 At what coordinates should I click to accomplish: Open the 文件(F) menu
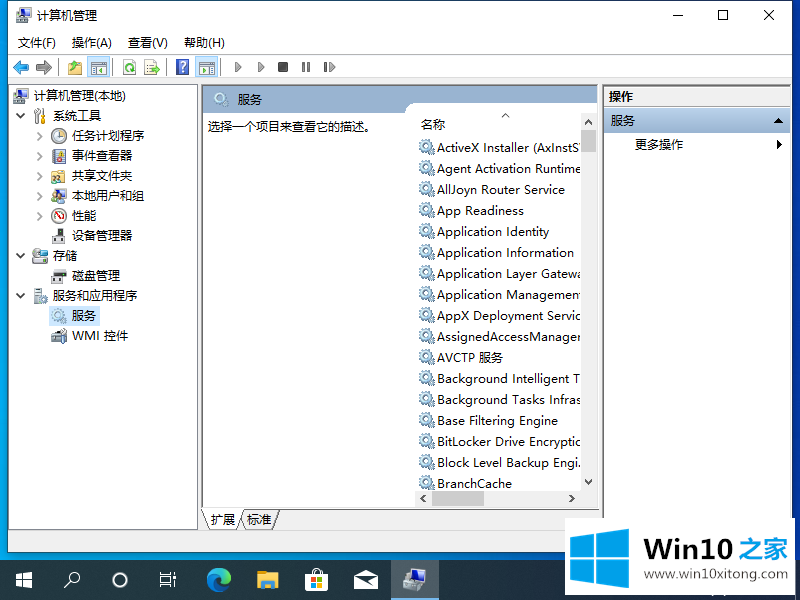click(37, 43)
